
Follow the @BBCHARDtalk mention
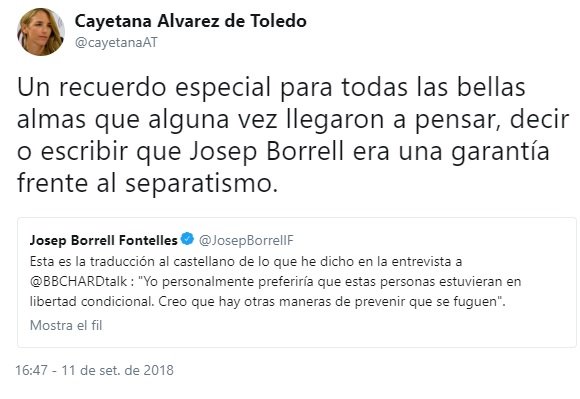(78, 282)
